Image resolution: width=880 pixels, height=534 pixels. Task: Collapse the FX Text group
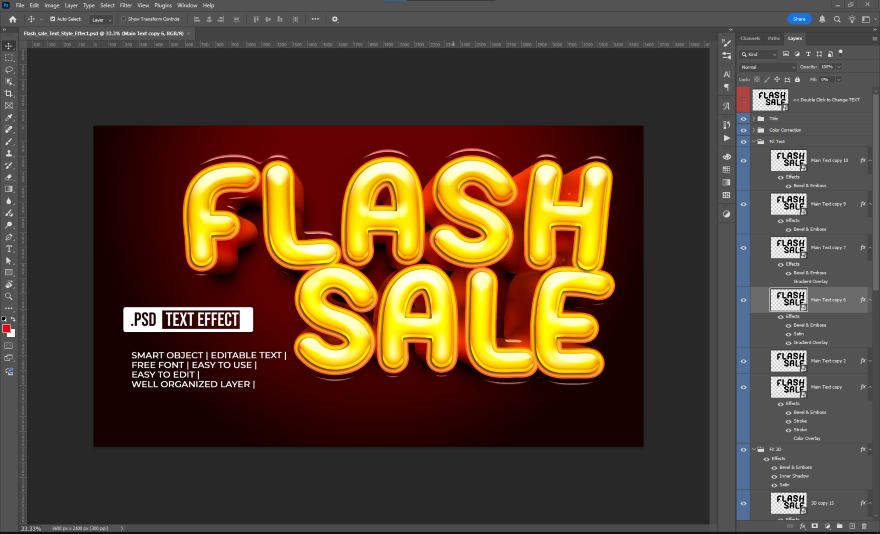tap(754, 142)
